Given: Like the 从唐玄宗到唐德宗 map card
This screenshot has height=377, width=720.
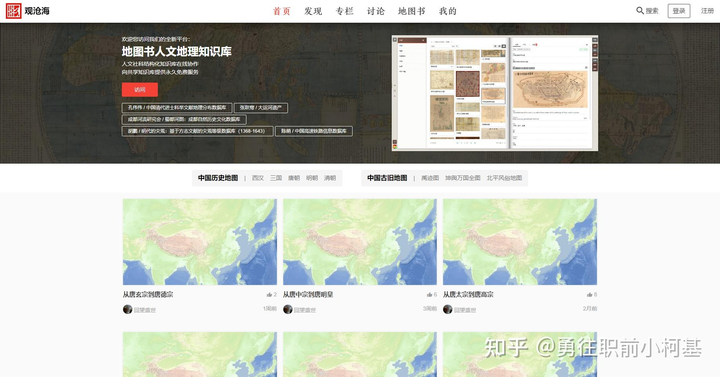Looking at the screenshot, I should (x=271, y=295).
